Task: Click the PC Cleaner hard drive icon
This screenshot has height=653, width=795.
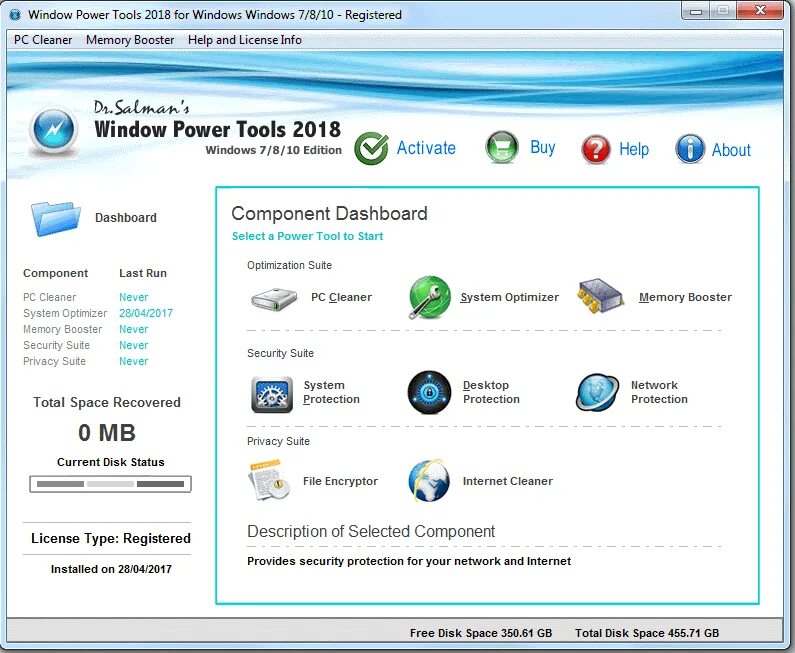Action: (274, 299)
